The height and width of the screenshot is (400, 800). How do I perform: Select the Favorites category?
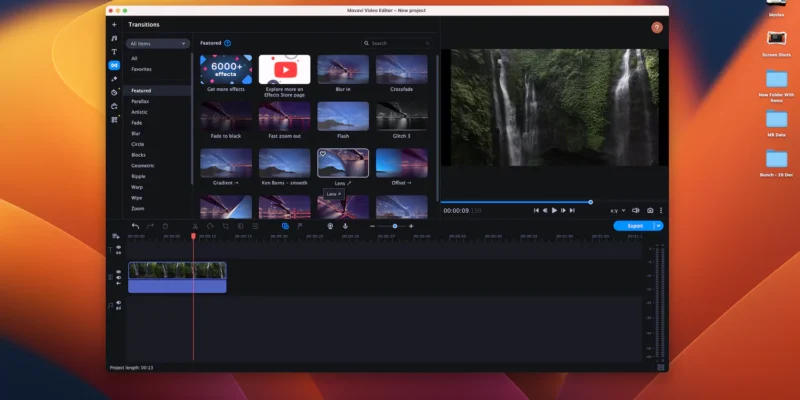pyautogui.click(x=141, y=69)
